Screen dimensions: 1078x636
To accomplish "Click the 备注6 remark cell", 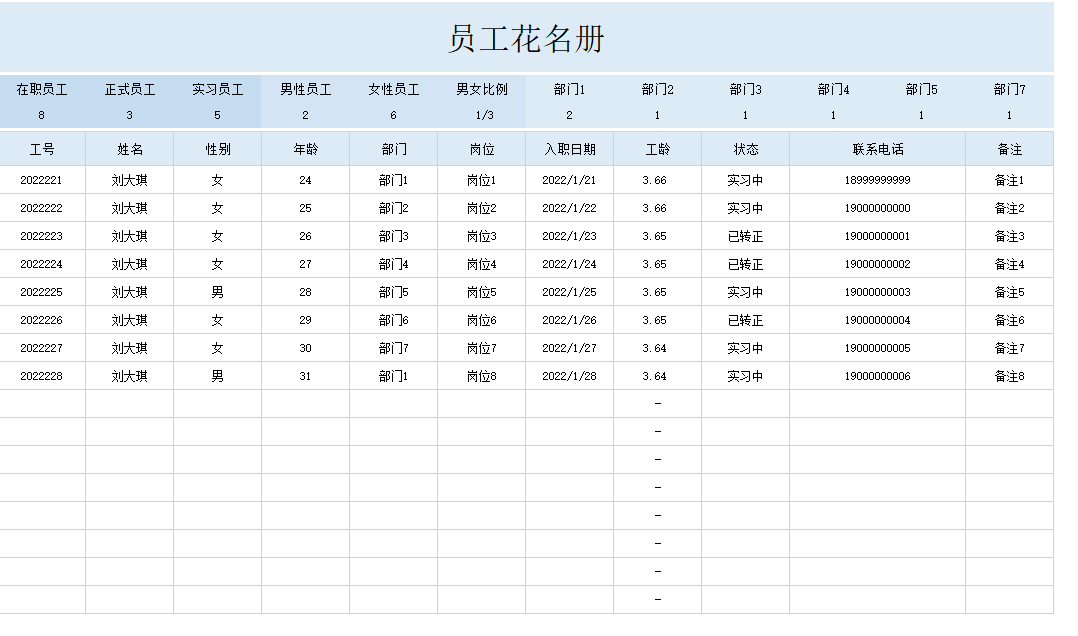I will coord(1009,321).
